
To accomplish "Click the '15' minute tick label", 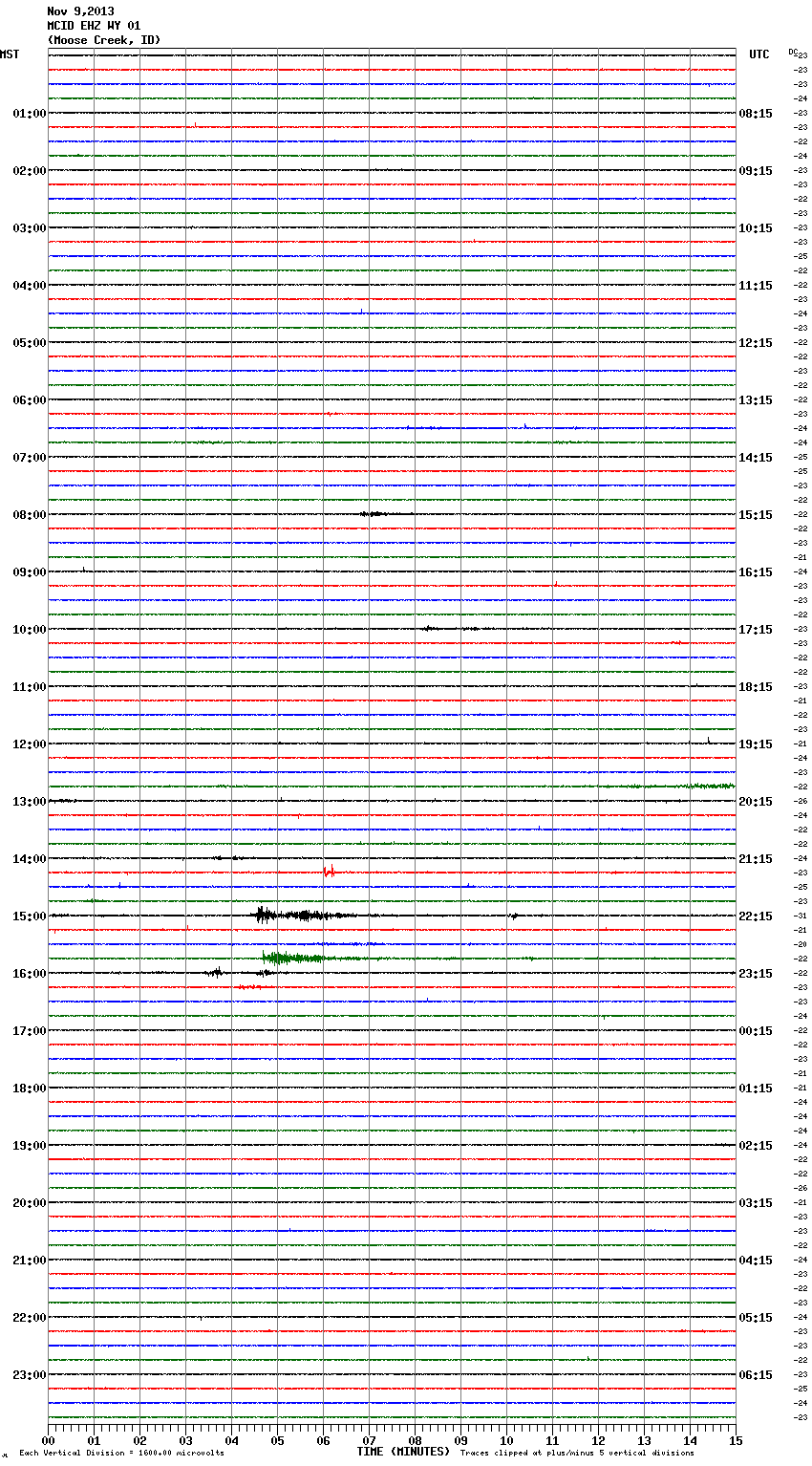I will point(736,1440).
